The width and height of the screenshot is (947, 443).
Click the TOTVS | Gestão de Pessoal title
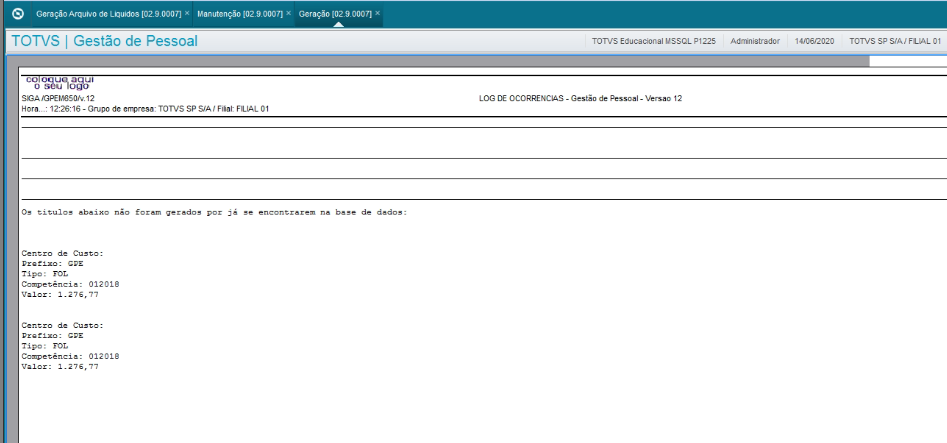coord(104,41)
